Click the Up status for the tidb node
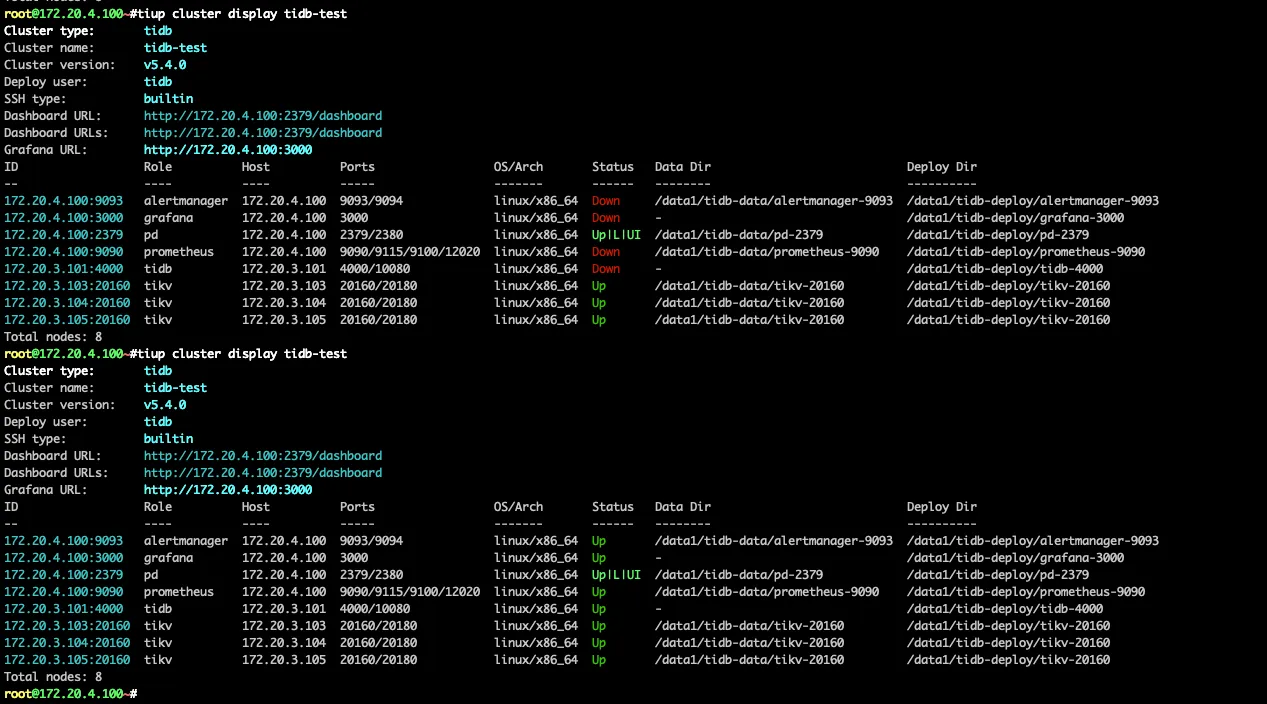This screenshot has width=1267, height=704. (599, 609)
